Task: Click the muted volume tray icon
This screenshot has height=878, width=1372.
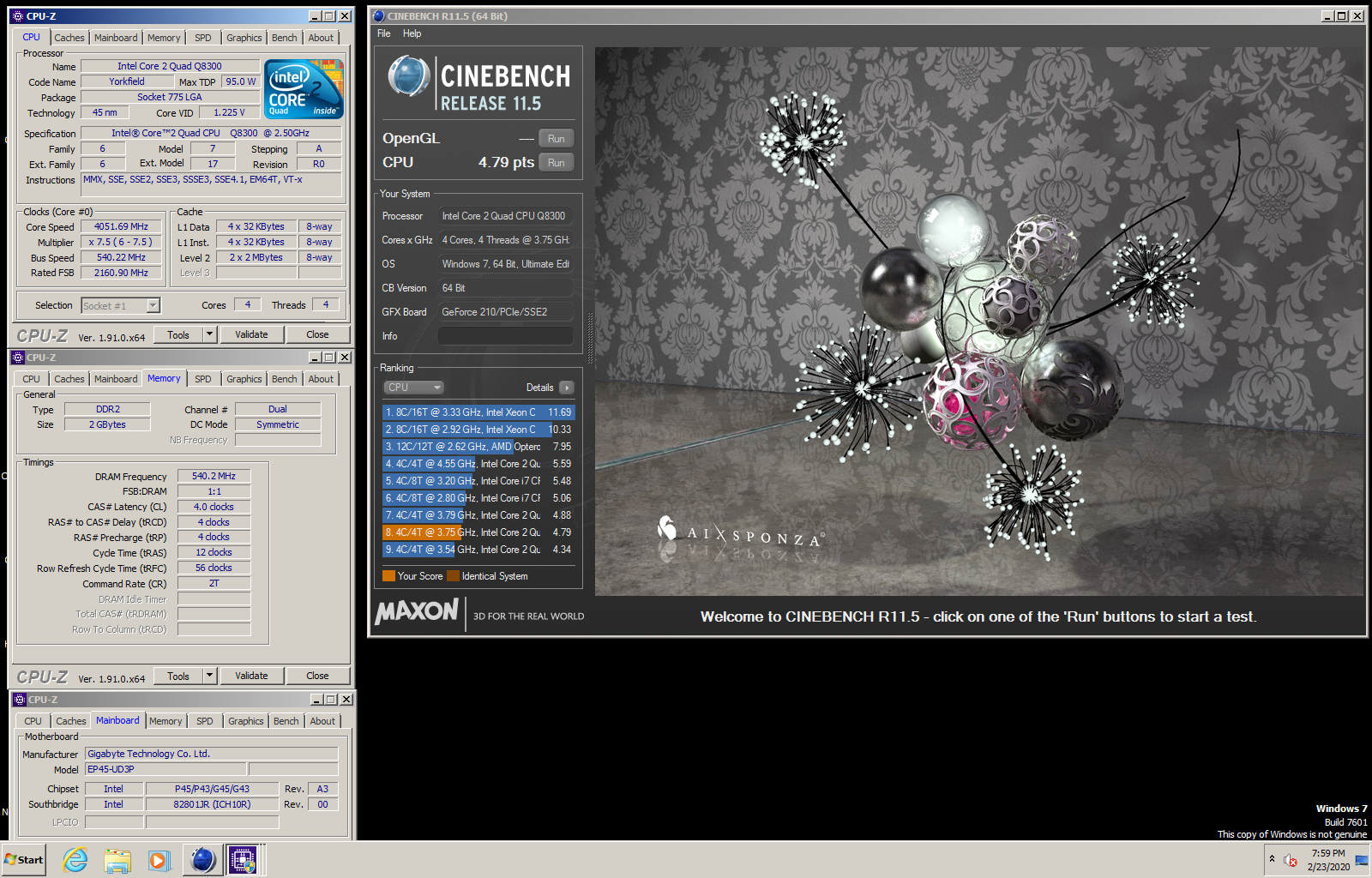Action: point(1290,860)
